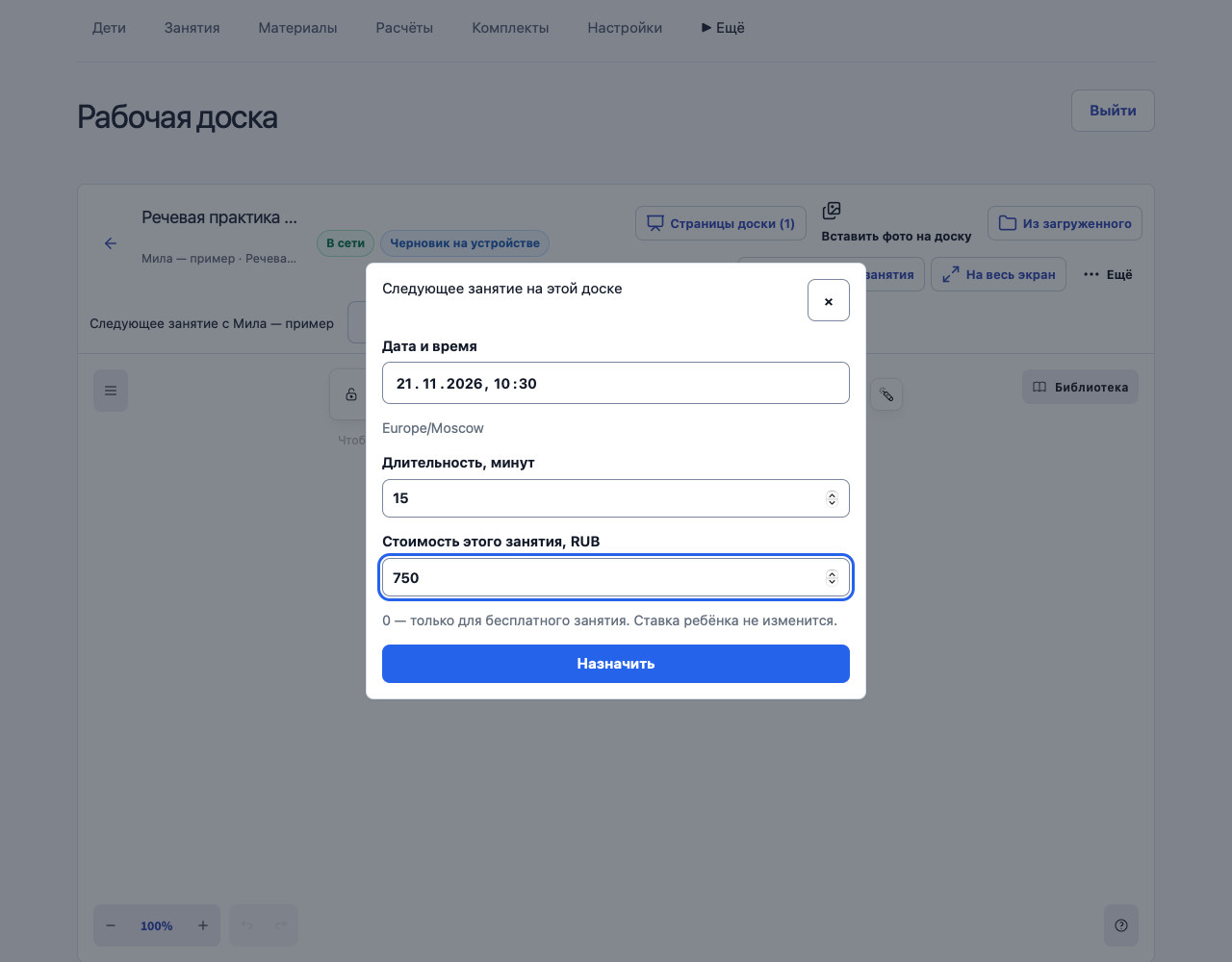
Task: Click the lesson cost RUB field
Action: coord(615,577)
